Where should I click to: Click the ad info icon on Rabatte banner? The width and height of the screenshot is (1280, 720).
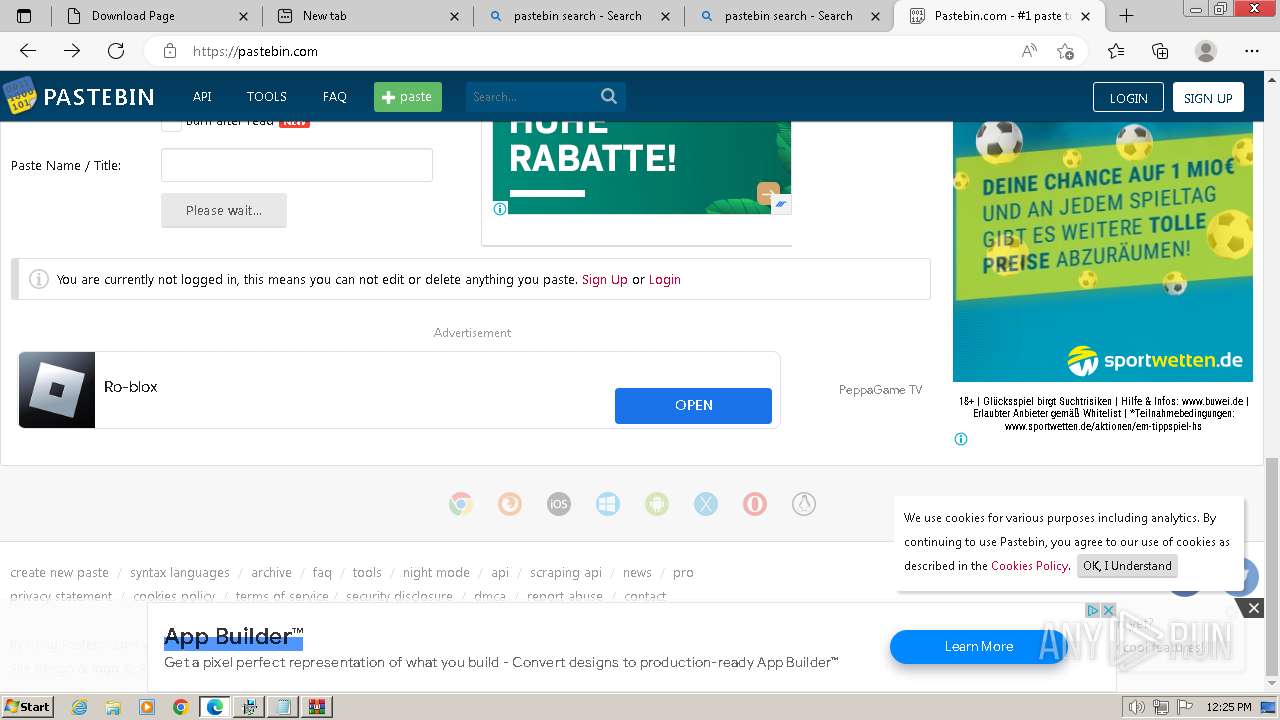(x=500, y=209)
